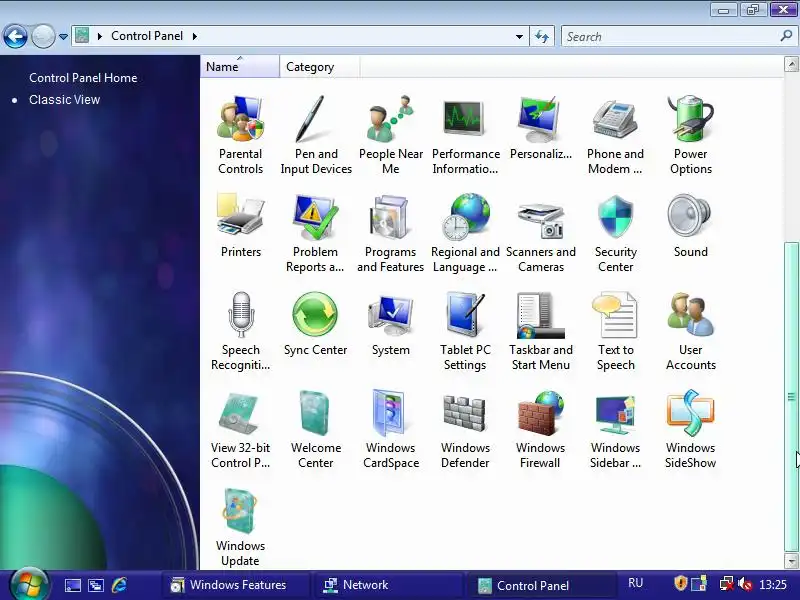Open Problem Reports applet
Screen dimensions: 800x600
[315, 233]
